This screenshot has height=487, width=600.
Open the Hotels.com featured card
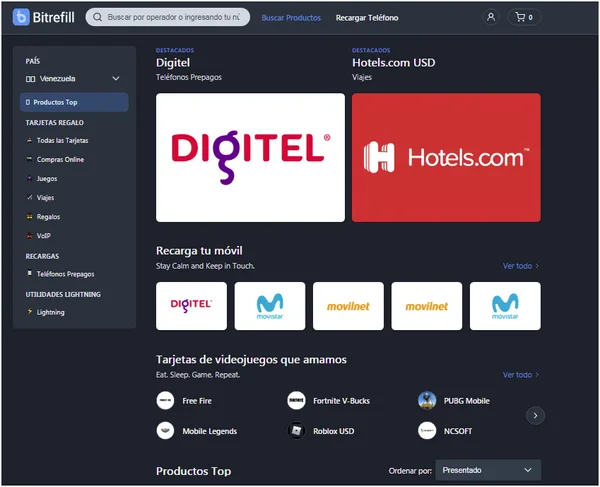point(446,158)
